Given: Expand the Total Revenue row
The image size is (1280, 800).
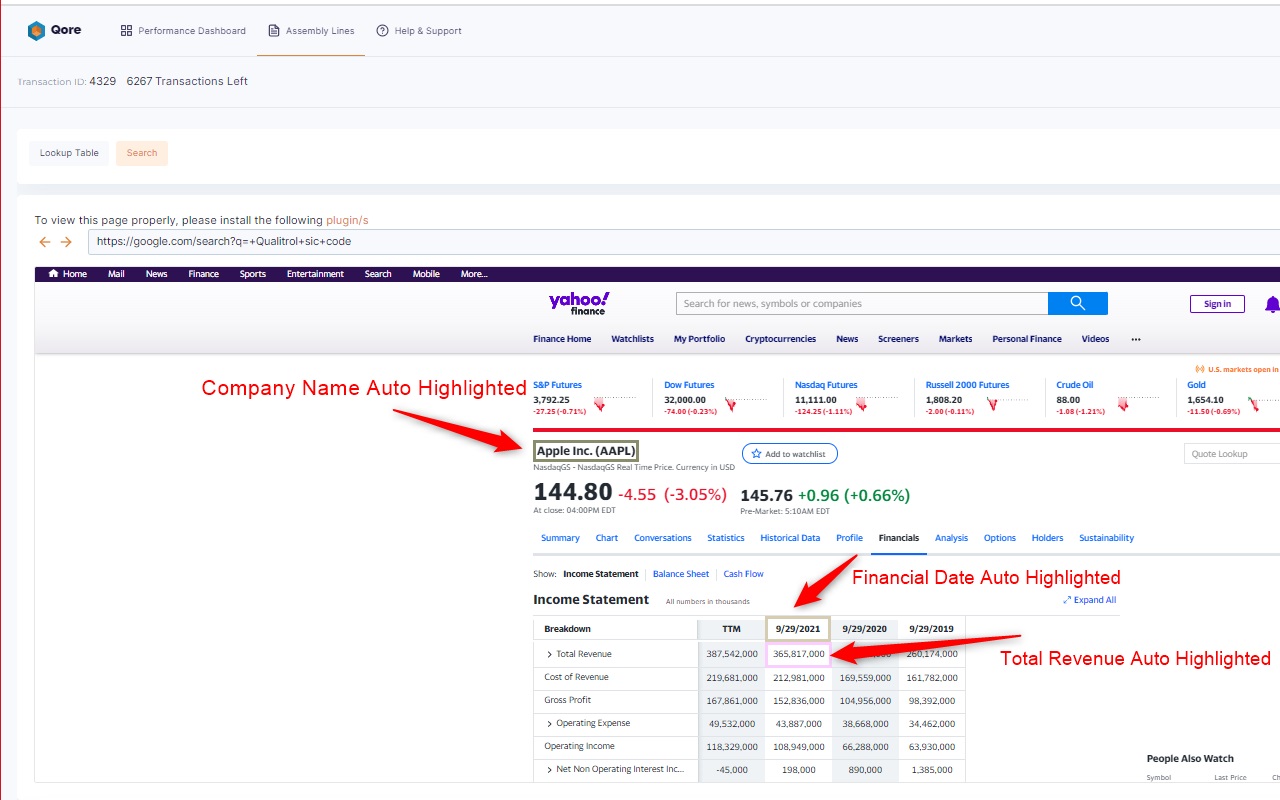Looking at the screenshot, I should pyautogui.click(x=549, y=654).
